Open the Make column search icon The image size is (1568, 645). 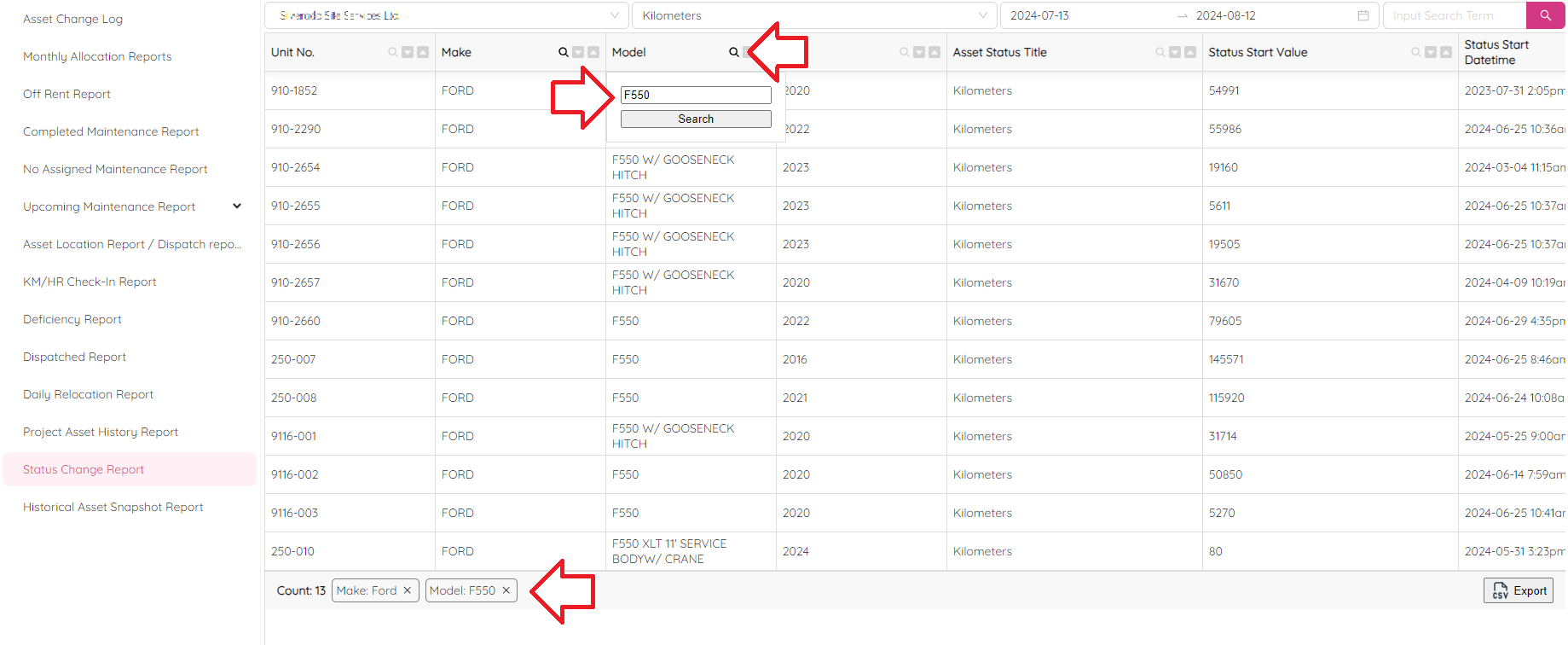point(563,52)
